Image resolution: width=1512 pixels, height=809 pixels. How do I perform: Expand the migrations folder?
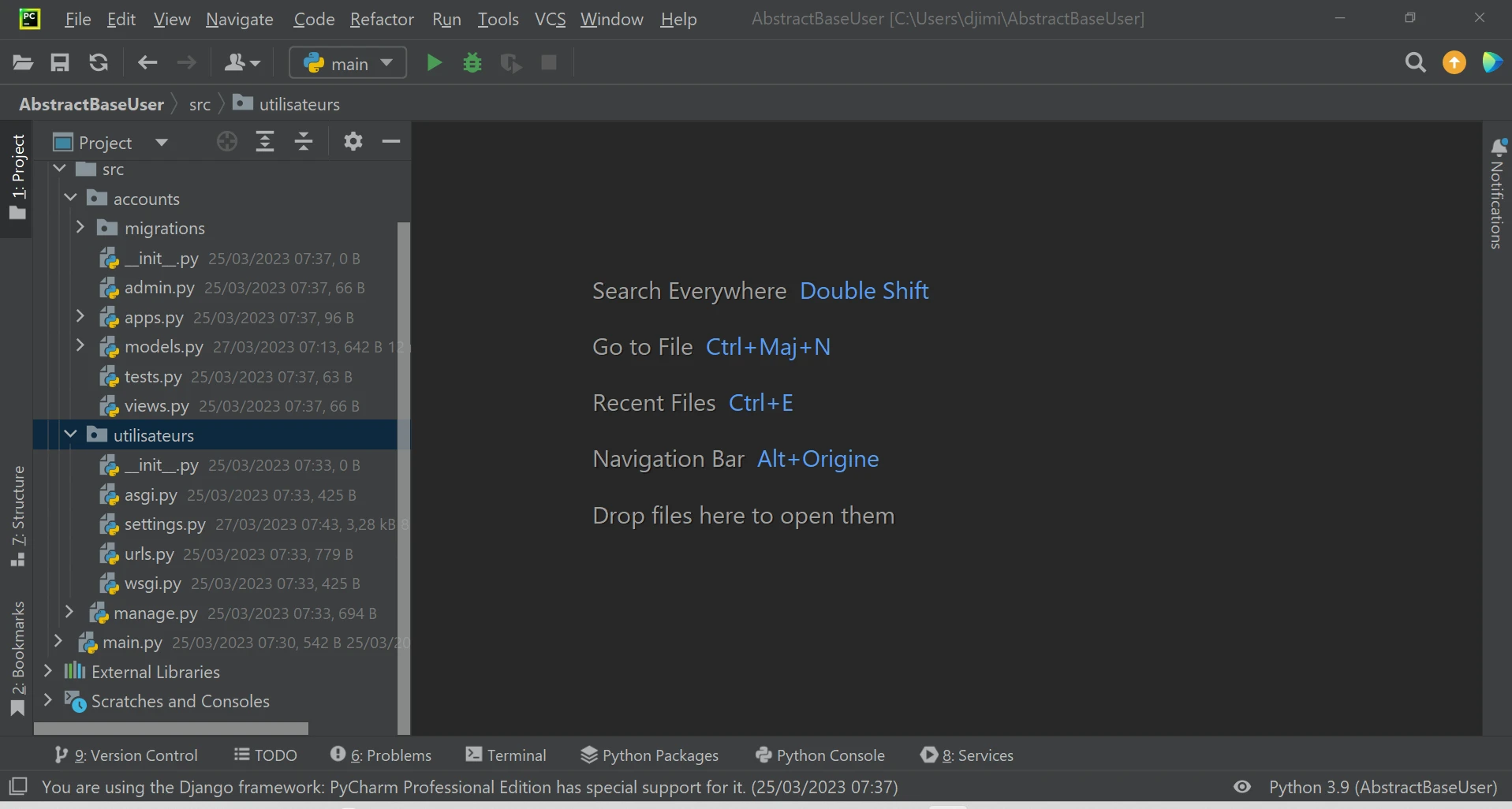click(x=80, y=228)
